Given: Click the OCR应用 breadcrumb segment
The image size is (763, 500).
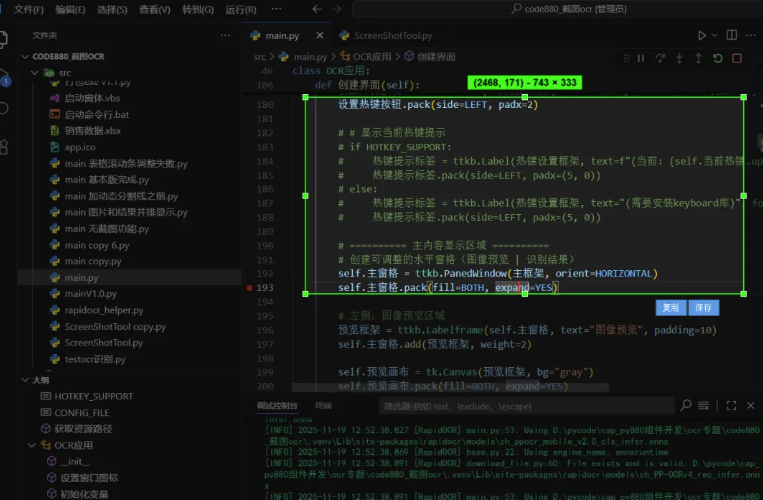Looking at the screenshot, I should point(371,57).
